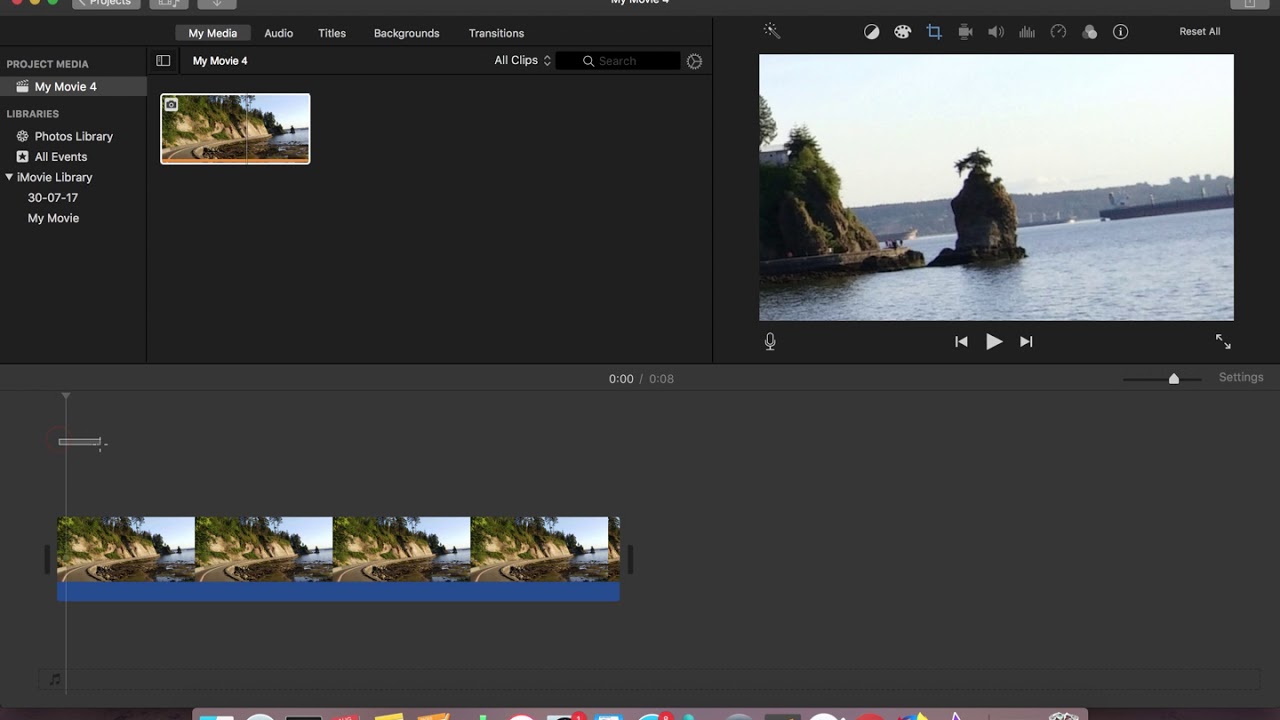Click the playhead marker at timeline start

click(66, 397)
